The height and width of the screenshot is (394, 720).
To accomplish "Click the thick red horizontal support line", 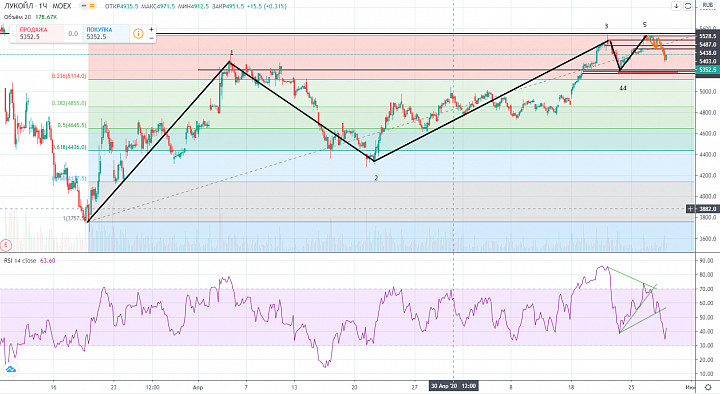I will pos(649,72).
